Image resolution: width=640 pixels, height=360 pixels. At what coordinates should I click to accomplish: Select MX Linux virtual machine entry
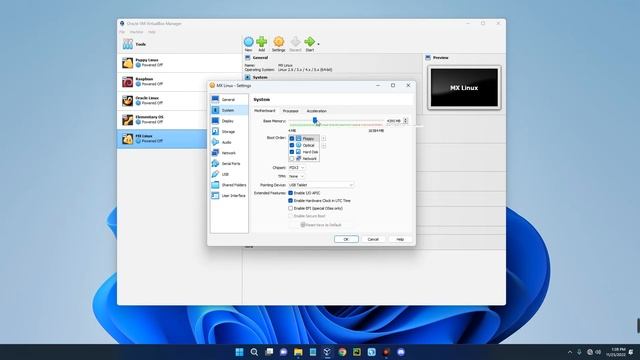pos(162,139)
